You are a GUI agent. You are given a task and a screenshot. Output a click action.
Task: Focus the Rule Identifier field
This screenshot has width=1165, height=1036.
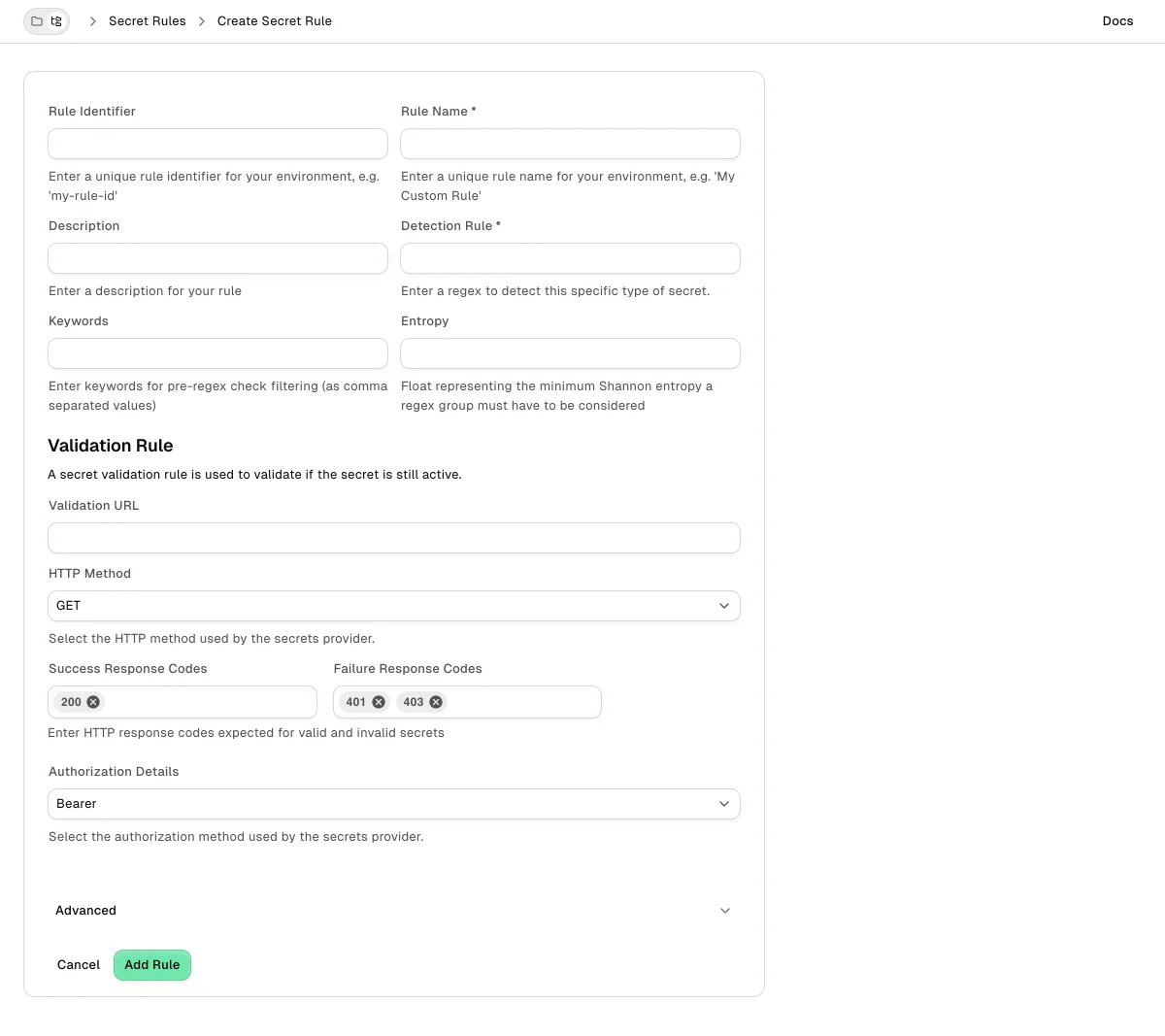217,144
